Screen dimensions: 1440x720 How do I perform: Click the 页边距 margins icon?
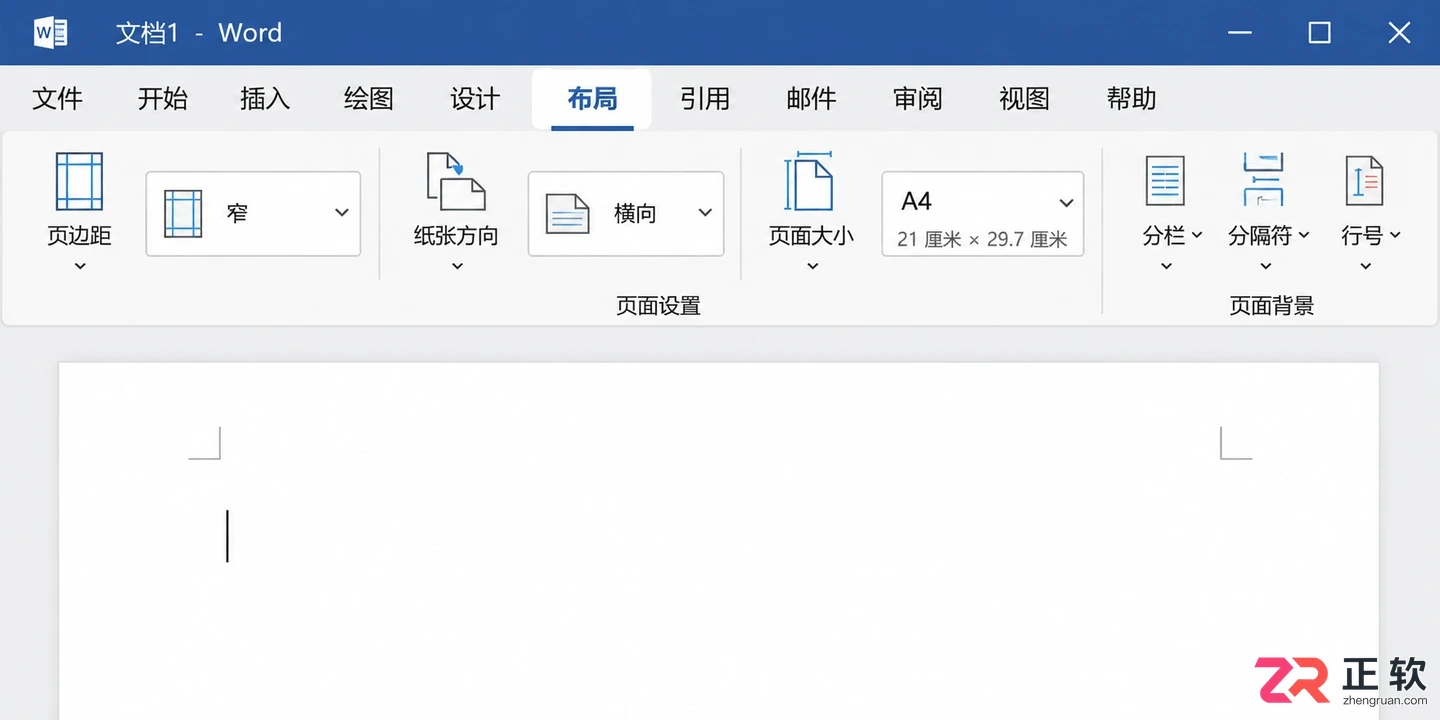click(x=79, y=182)
